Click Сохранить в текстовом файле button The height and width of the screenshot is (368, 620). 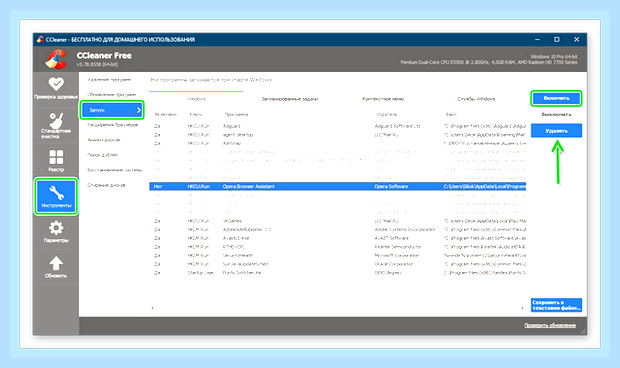[556, 305]
